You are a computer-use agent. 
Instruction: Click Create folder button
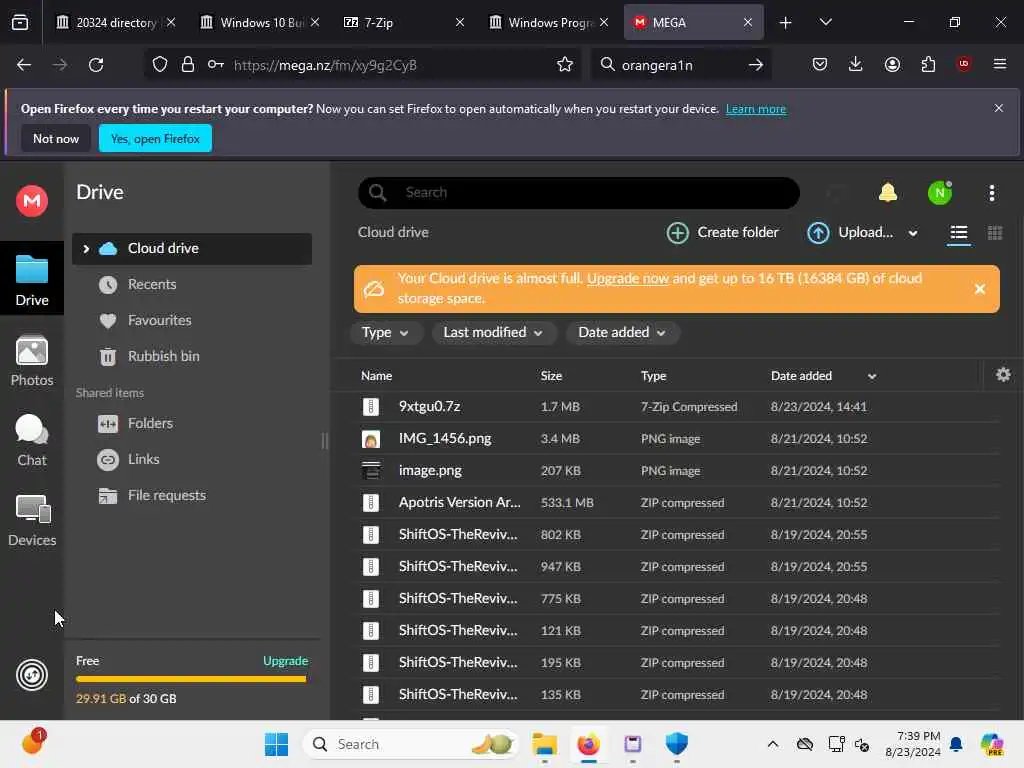(x=723, y=232)
